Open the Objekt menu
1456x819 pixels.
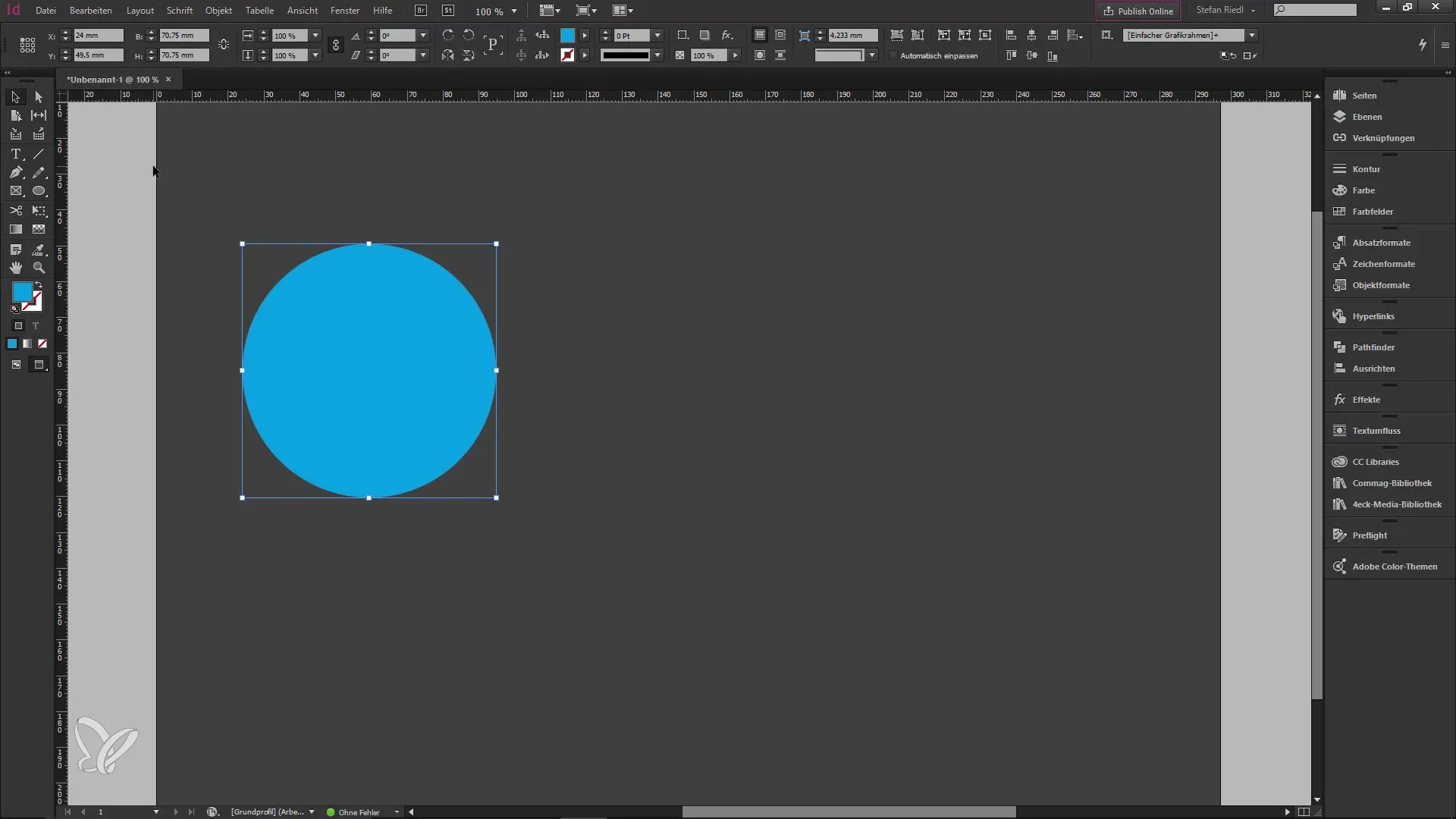(218, 11)
